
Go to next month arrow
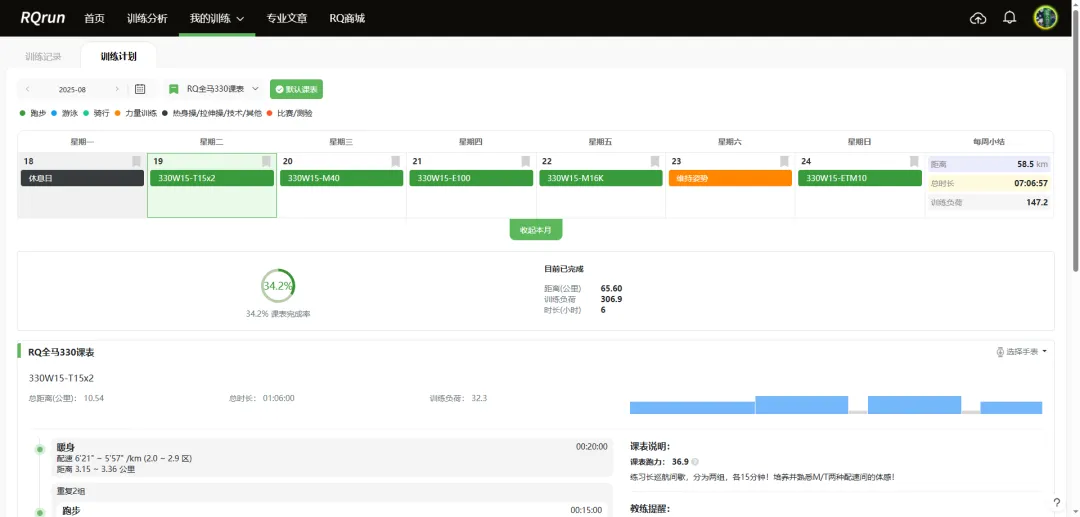tap(117, 89)
